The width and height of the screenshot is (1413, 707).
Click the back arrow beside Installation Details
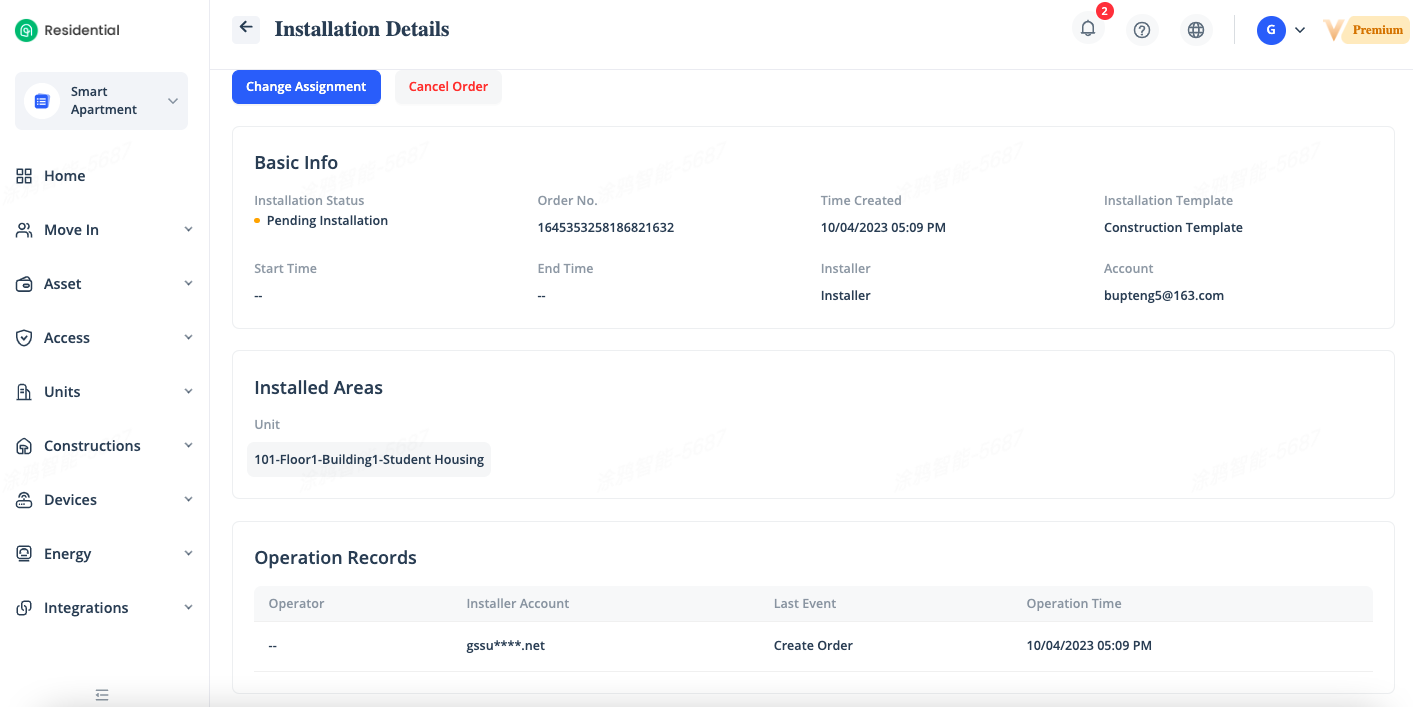[246, 29]
